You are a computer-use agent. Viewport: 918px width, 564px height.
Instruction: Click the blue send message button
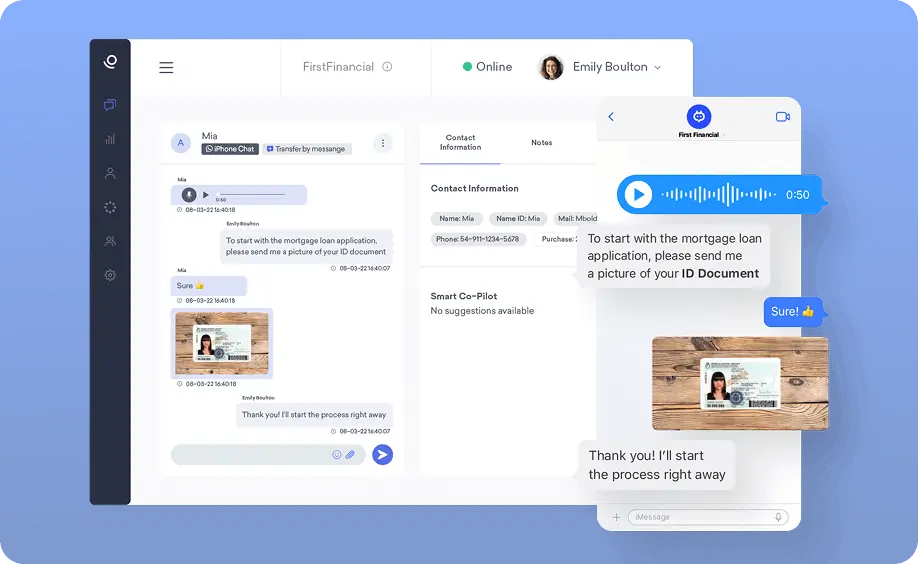[382, 455]
